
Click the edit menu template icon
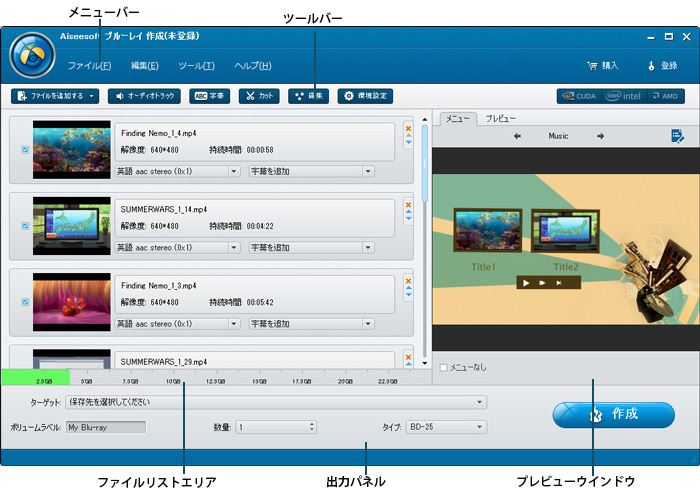point(678,136)
